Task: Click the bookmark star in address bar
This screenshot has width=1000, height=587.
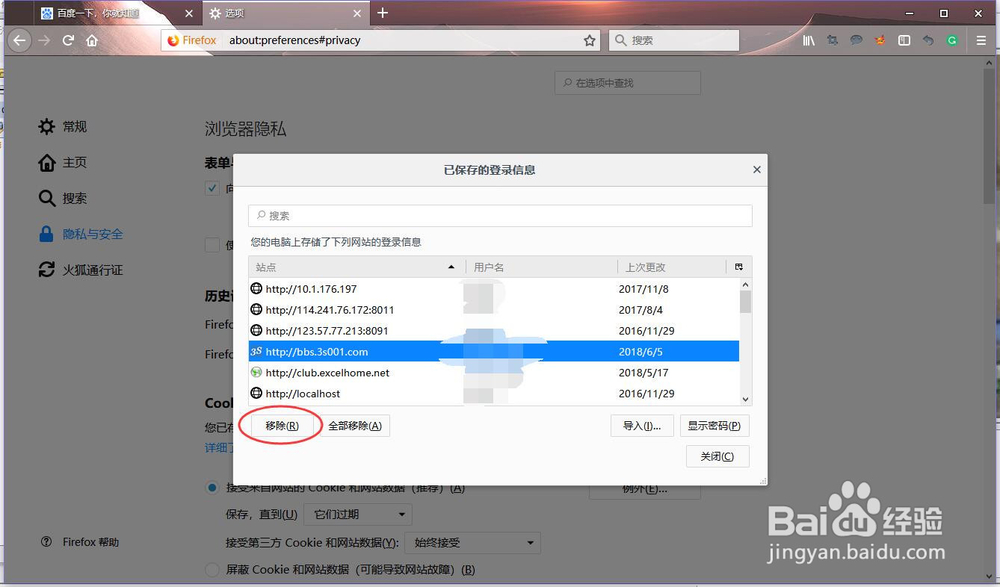Action: (x=588, y=40)
